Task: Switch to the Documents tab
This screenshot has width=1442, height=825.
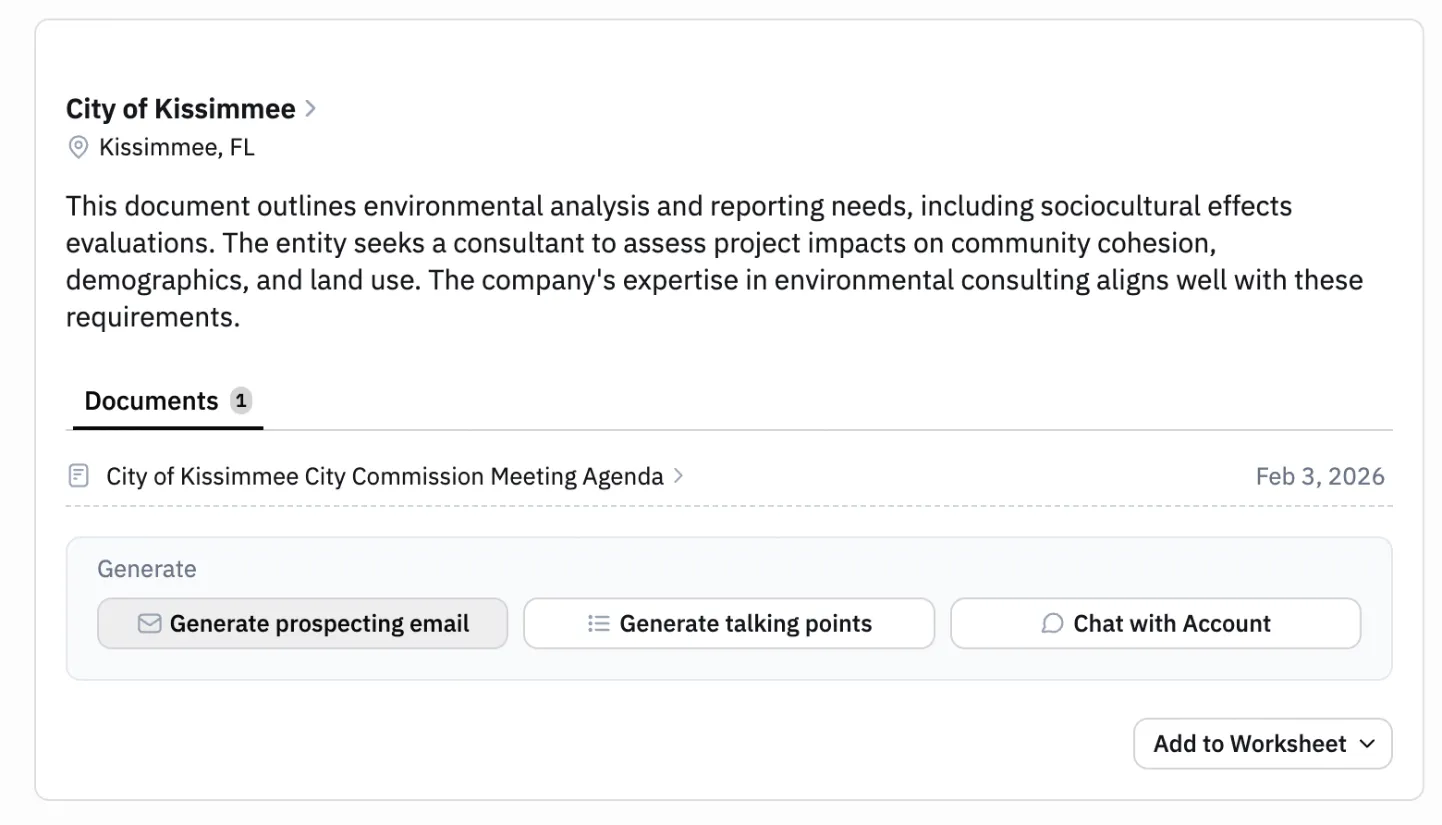Action: coord(168,401)
